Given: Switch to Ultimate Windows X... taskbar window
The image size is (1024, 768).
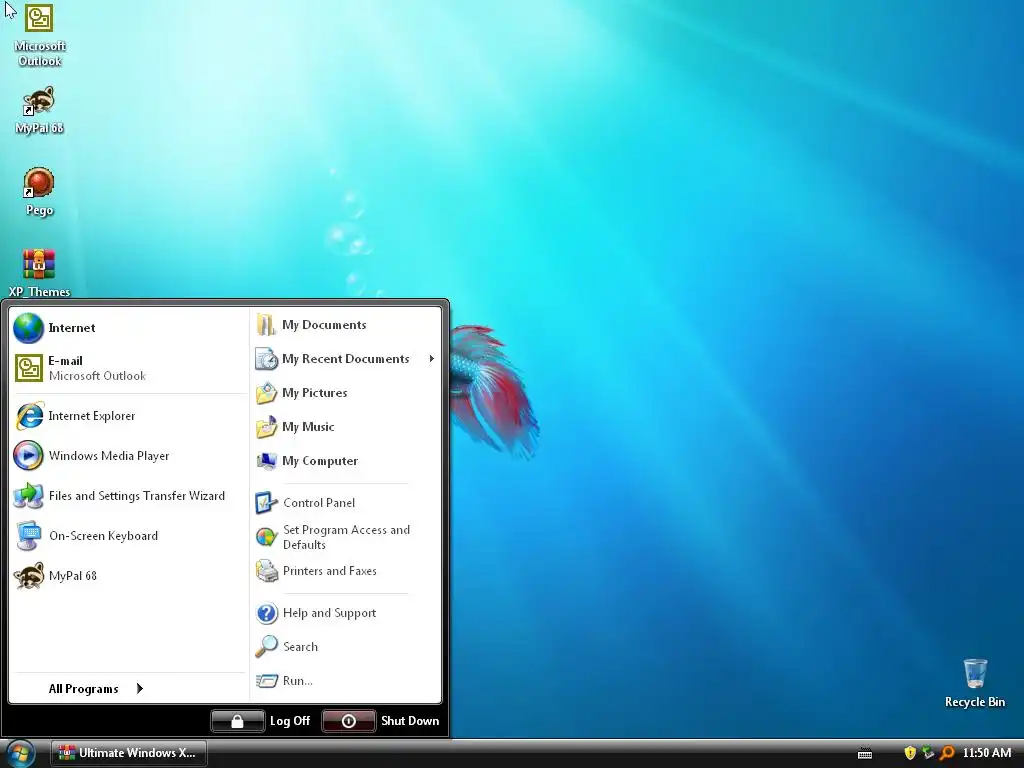Looking at the screenshot, I should click(128, 753).
